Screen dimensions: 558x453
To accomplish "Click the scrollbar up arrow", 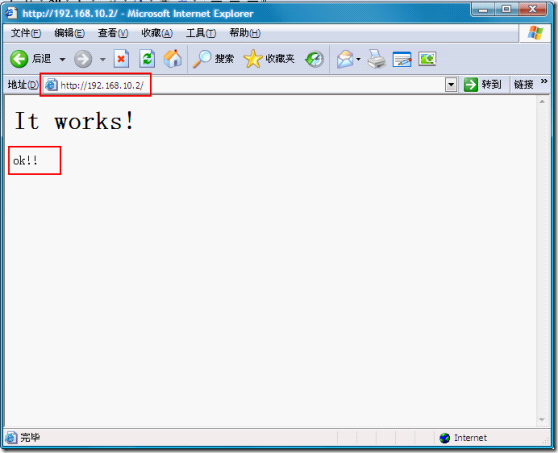I will 542,102.
